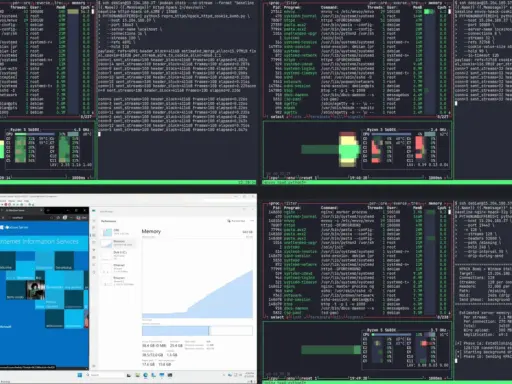The height and width of the screenshot is (384, 512).
Task: Click Threads column header in lower-right btop
Action: click(375, 207)
